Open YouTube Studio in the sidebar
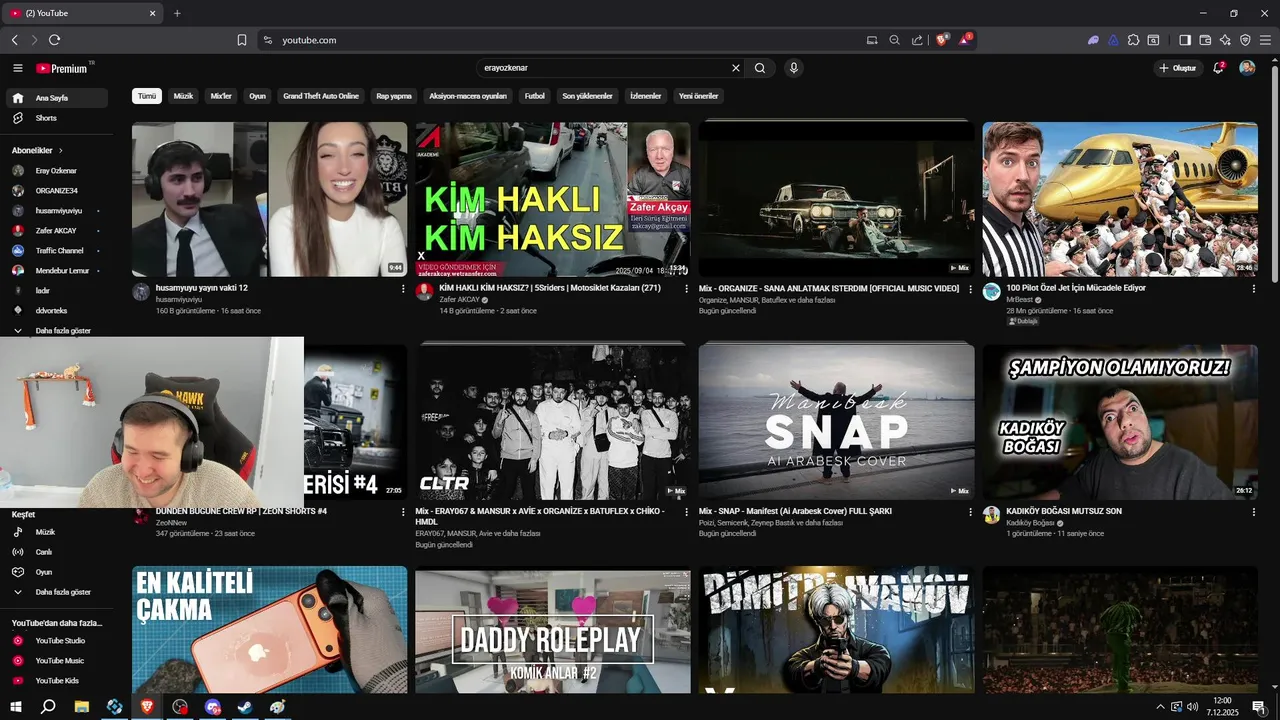The image size is (1280, 720). tap(57, 641)
